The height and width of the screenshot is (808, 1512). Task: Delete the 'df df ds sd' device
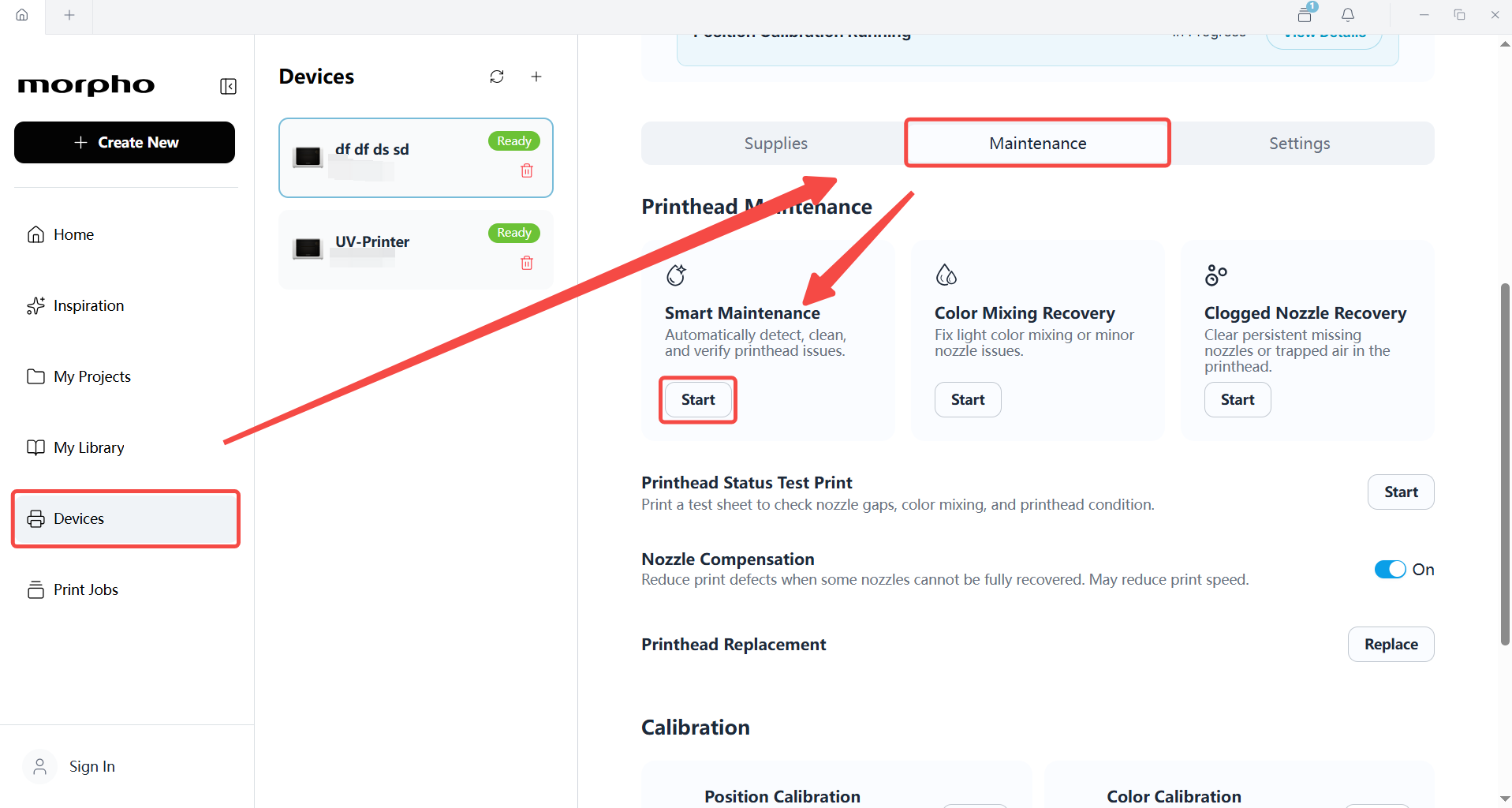(x=527, y=170)
